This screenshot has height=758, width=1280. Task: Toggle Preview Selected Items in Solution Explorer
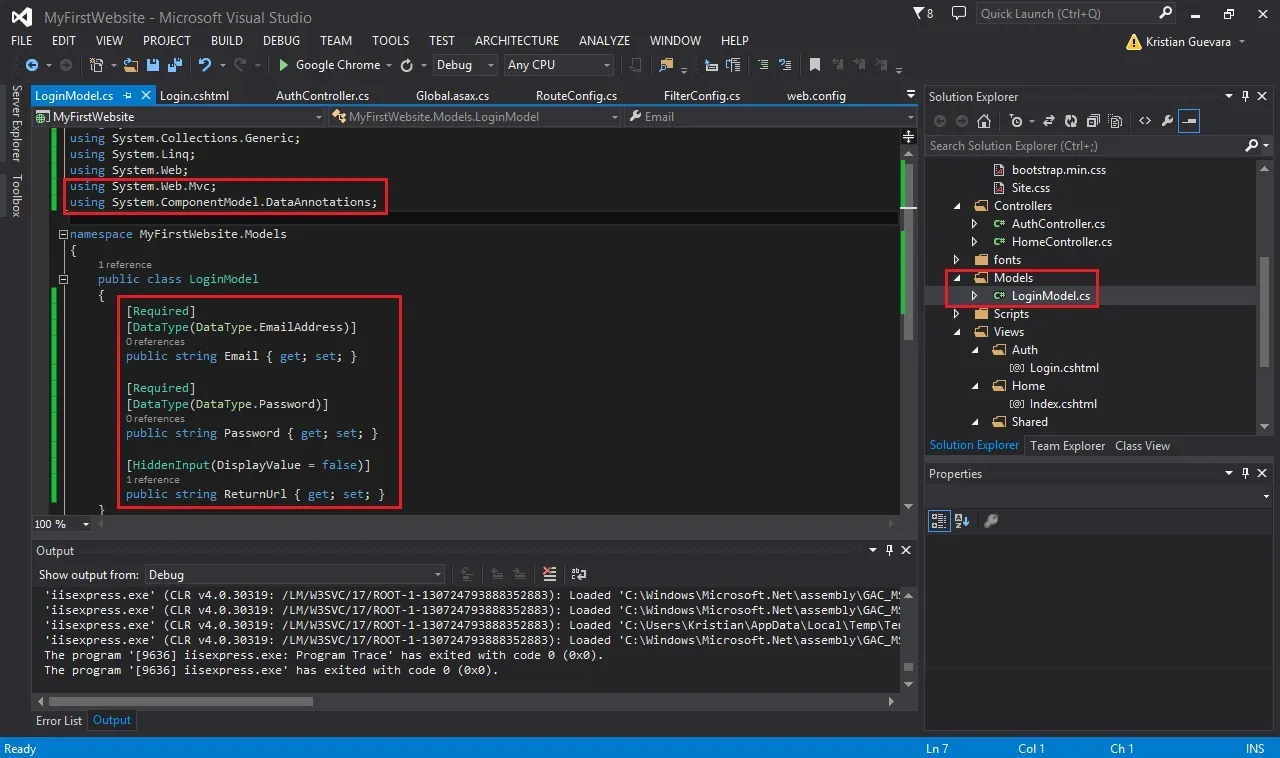pos(1189,121)
